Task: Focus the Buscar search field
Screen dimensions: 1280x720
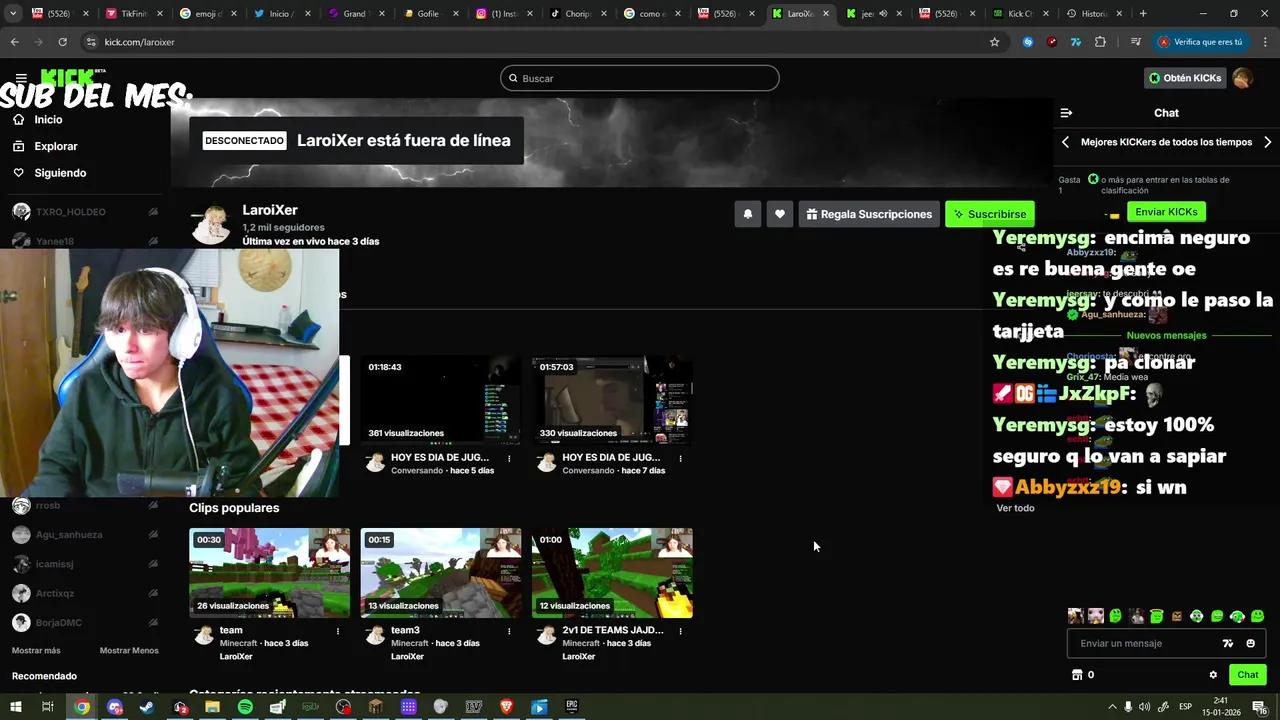Action: 640,78
